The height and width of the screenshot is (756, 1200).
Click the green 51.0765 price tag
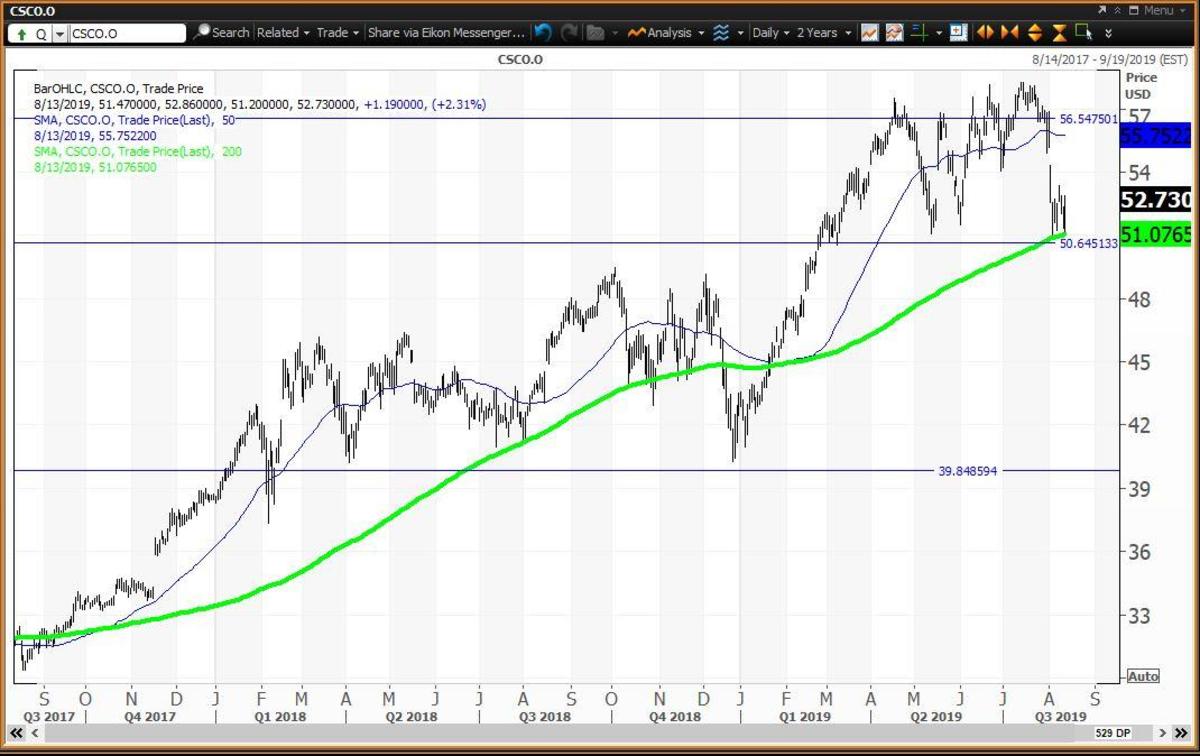(1156, 234)
